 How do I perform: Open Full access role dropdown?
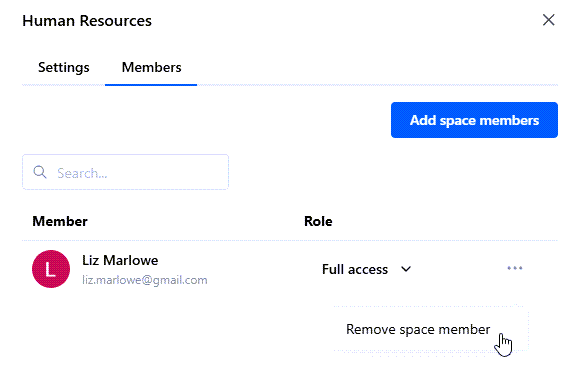366,269
